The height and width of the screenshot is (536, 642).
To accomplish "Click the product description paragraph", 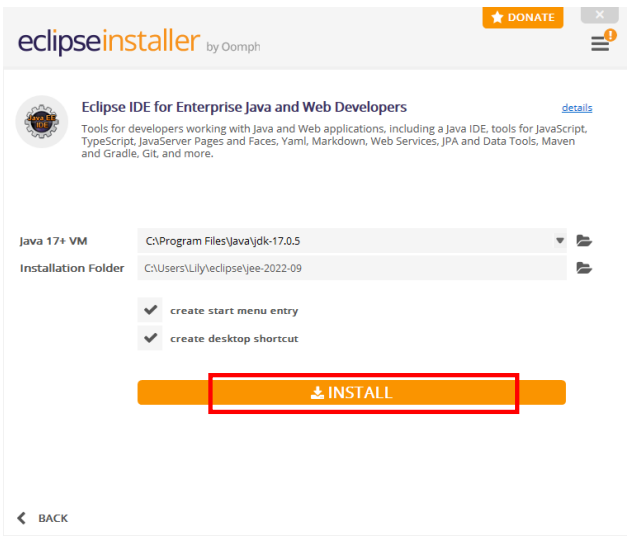I will pos(334,141).
